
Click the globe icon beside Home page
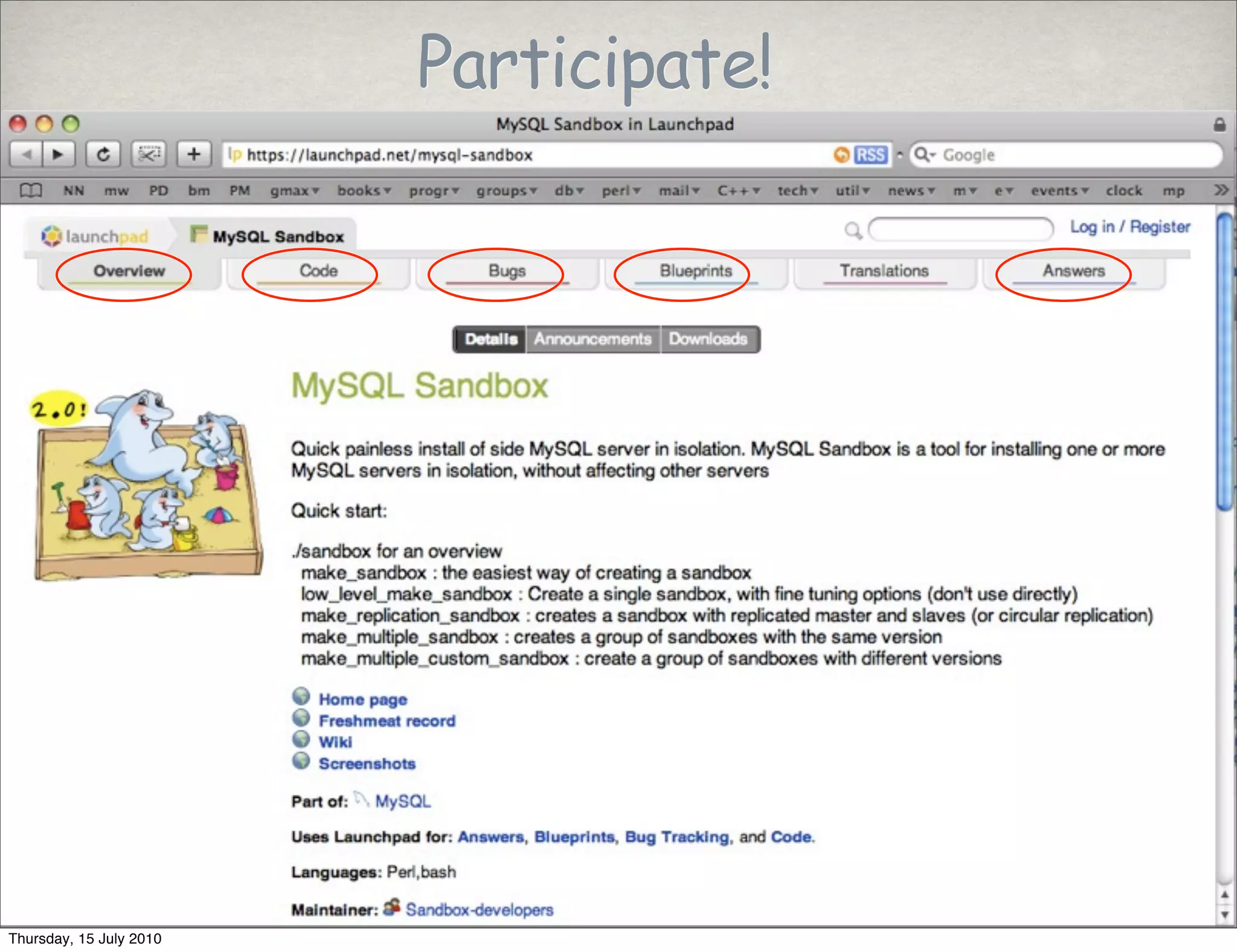[301, 697]
